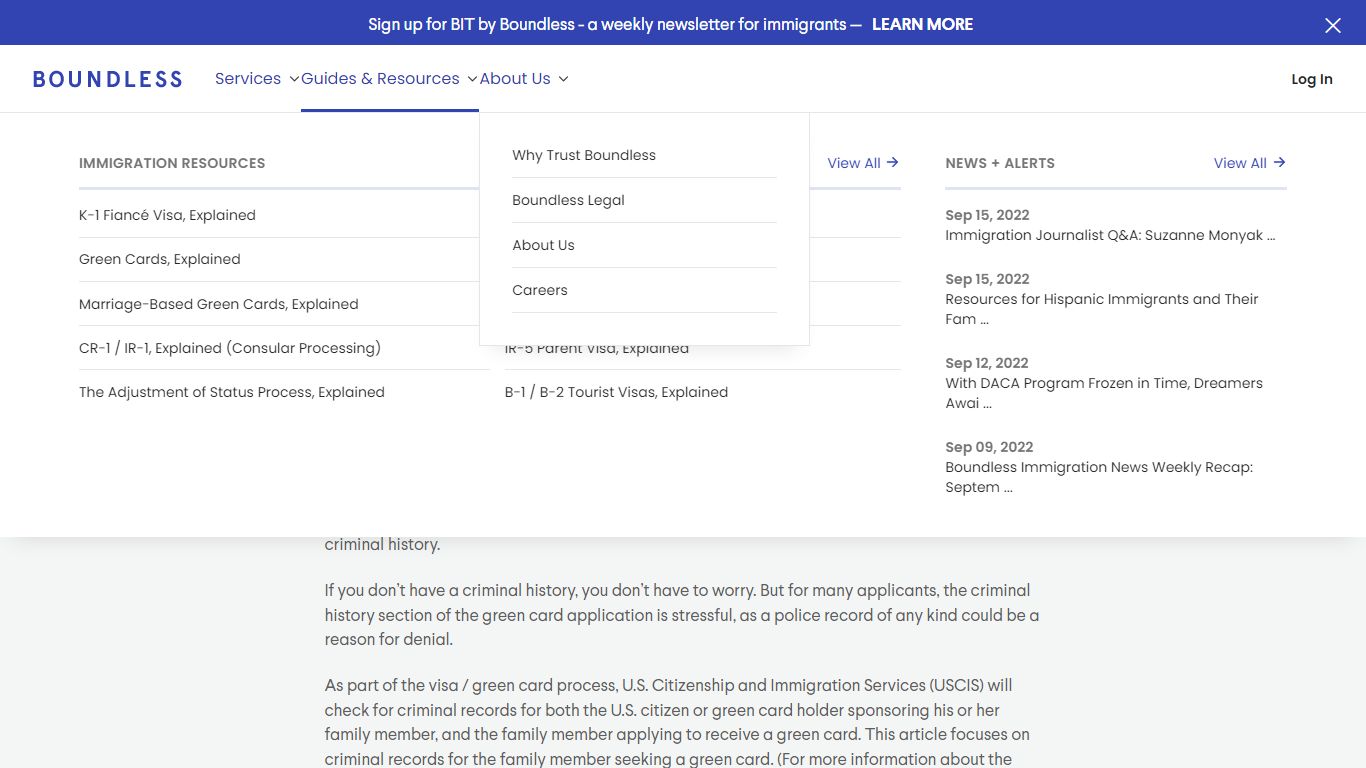Select Guides & Resources menu
Screen dimensions: 1366x768
(380, 79)
